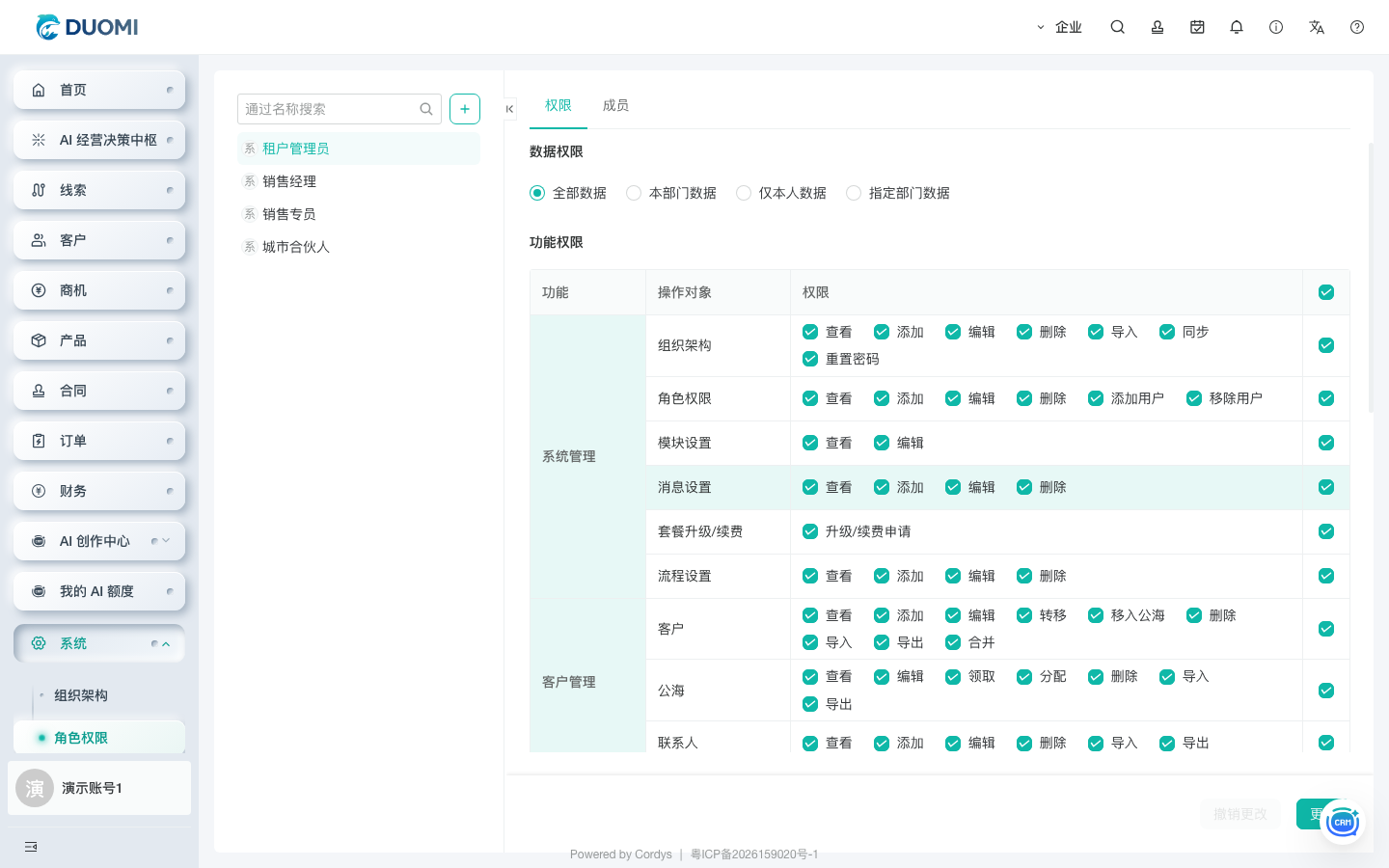Open AI 经营决策中枢 via its sparkle icon
Viewport: 1389px width, 868px height.
click(39, 140)
